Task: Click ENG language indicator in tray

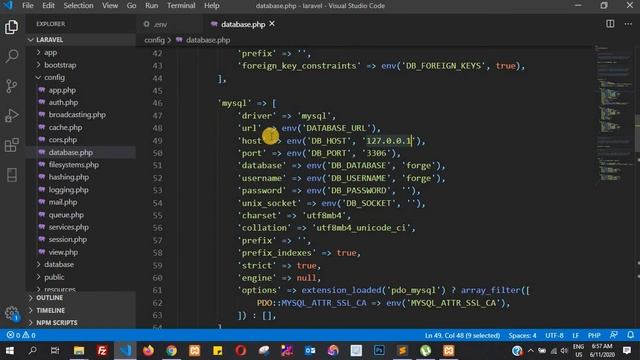Action: point(578,351)
